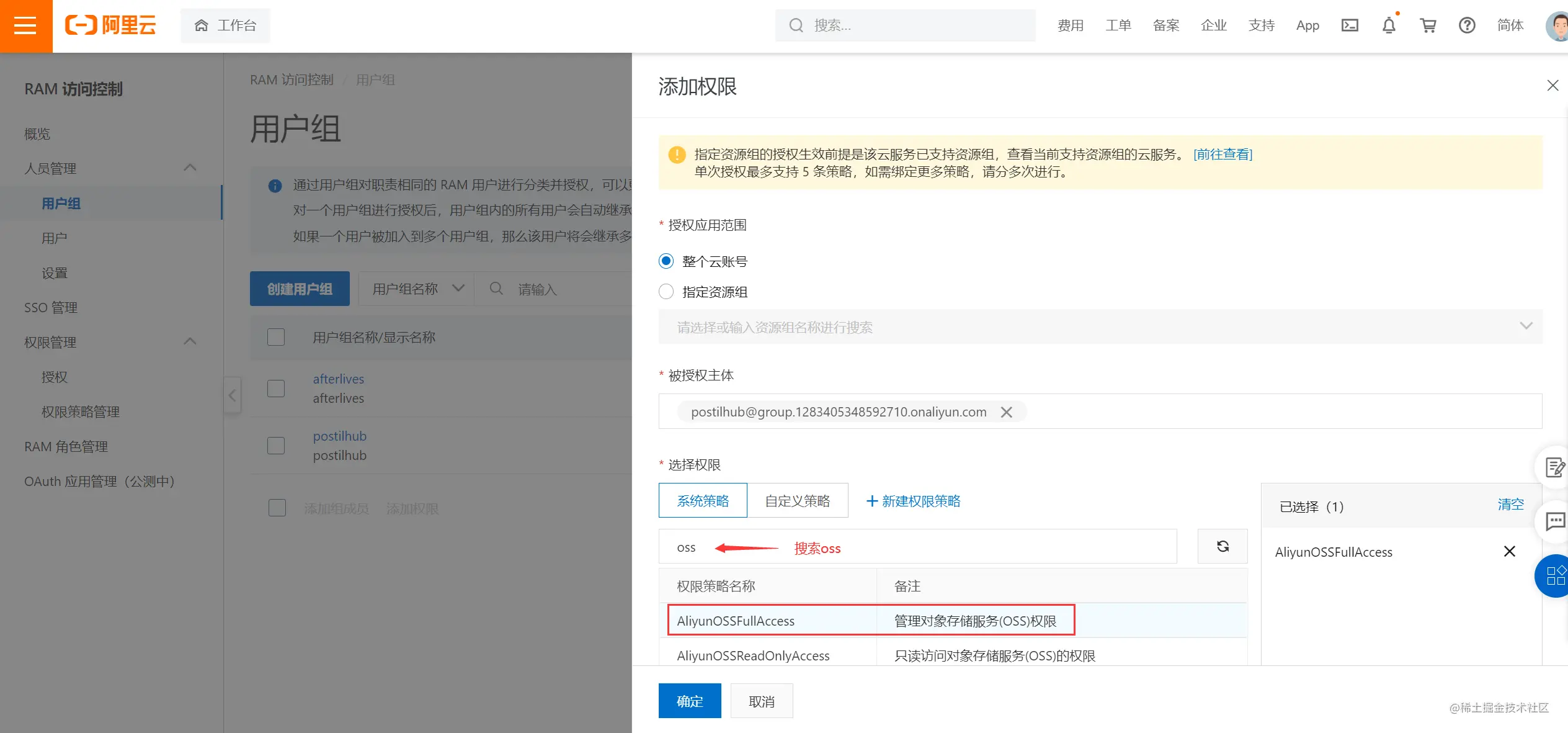Click 清空 to clear selections
Screen dimensions: 1568x733
[1511, 504]
